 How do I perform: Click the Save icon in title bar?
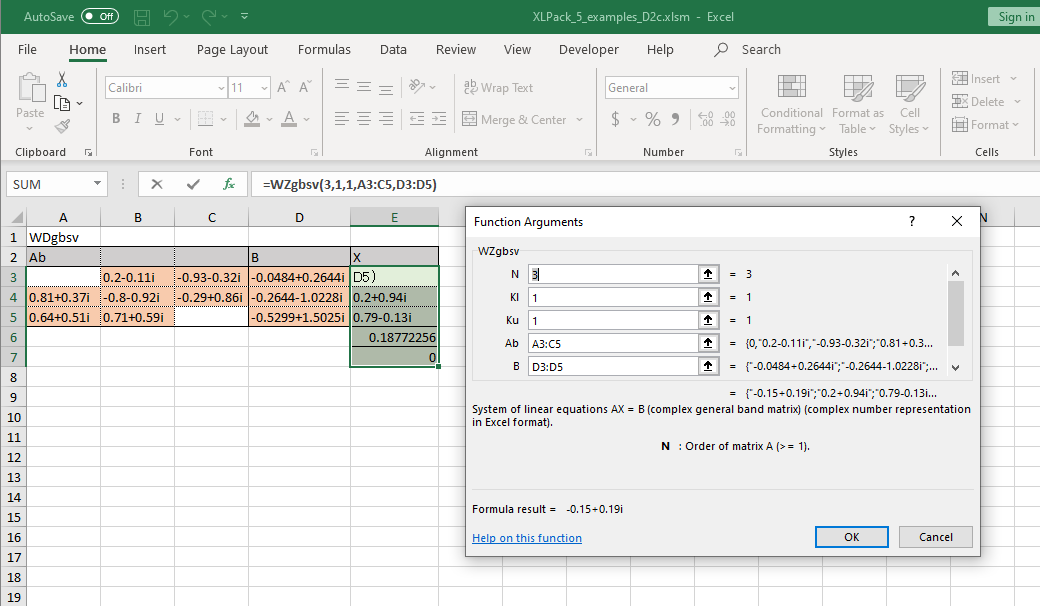142,17
